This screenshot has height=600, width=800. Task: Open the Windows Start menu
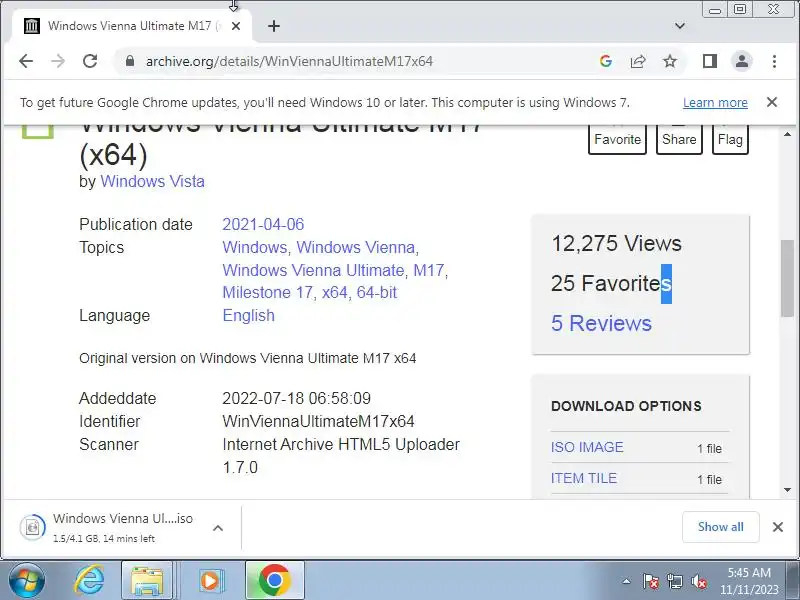click(27, 581)
